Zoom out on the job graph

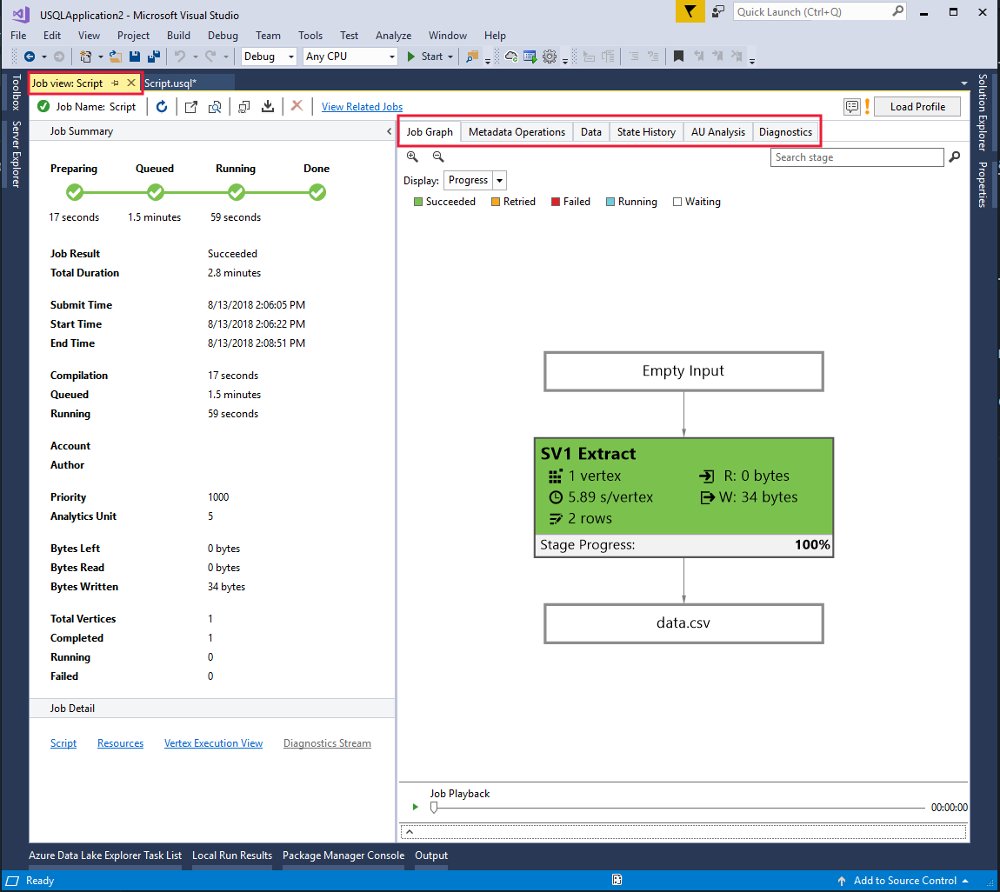pos(438,157)
